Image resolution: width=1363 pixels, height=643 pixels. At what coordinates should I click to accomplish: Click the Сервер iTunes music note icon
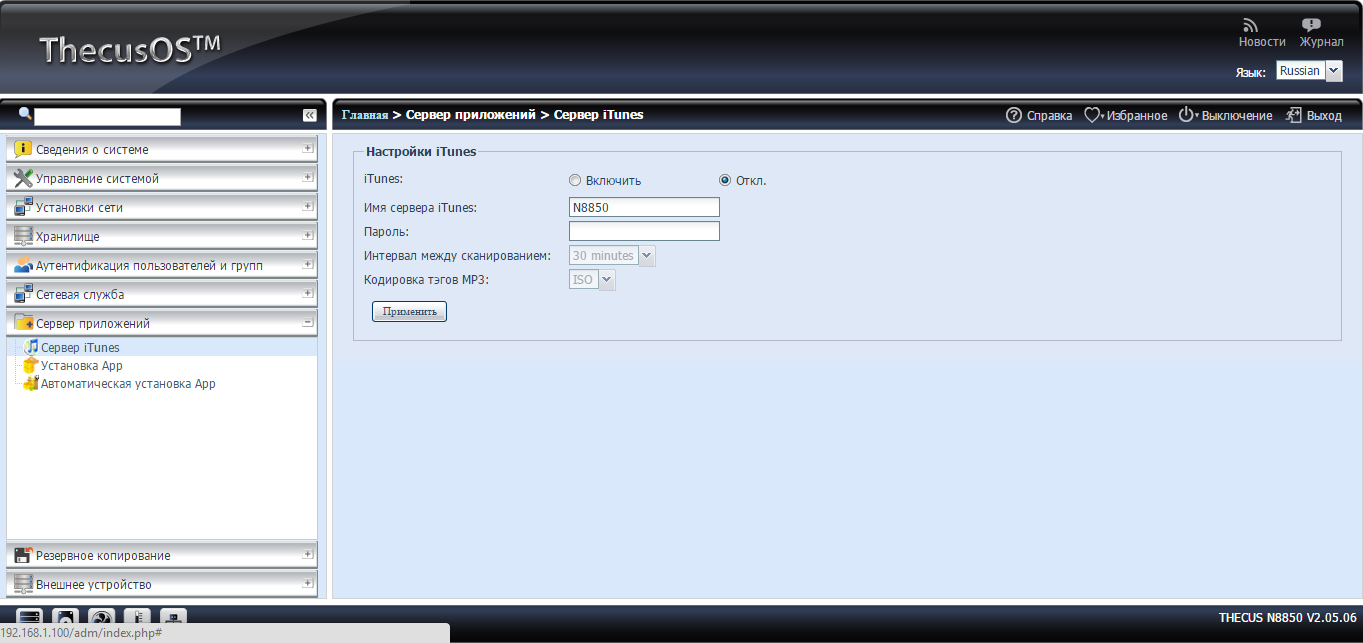coord(31,347)
